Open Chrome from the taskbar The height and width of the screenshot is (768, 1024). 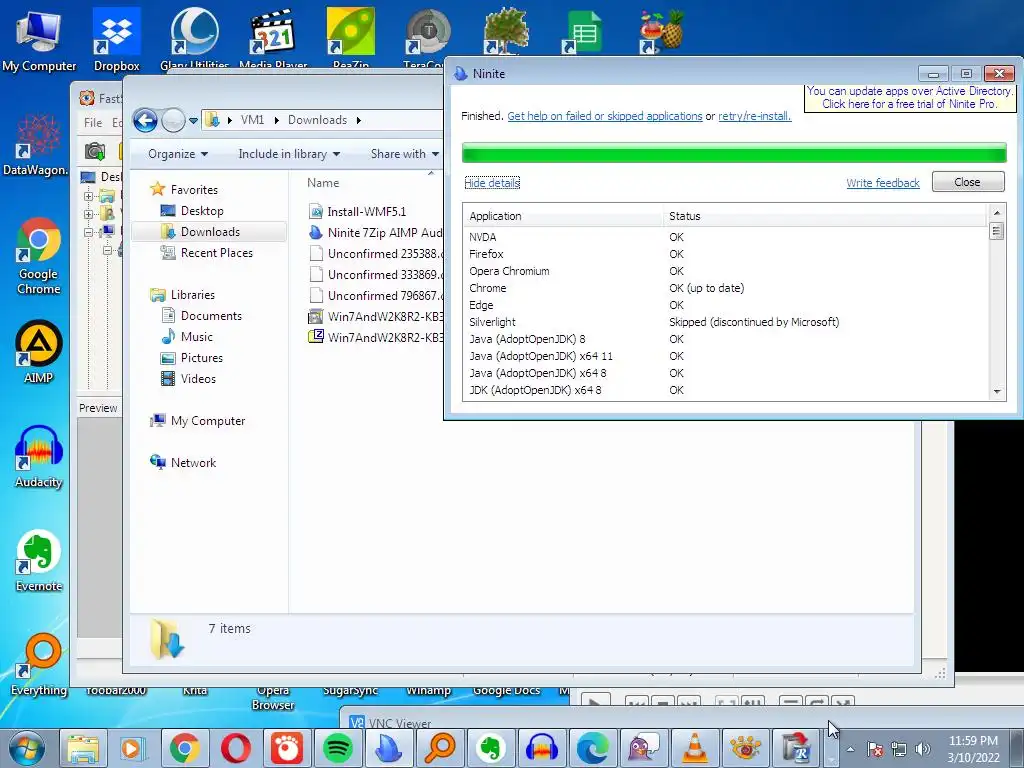point(185,748)
